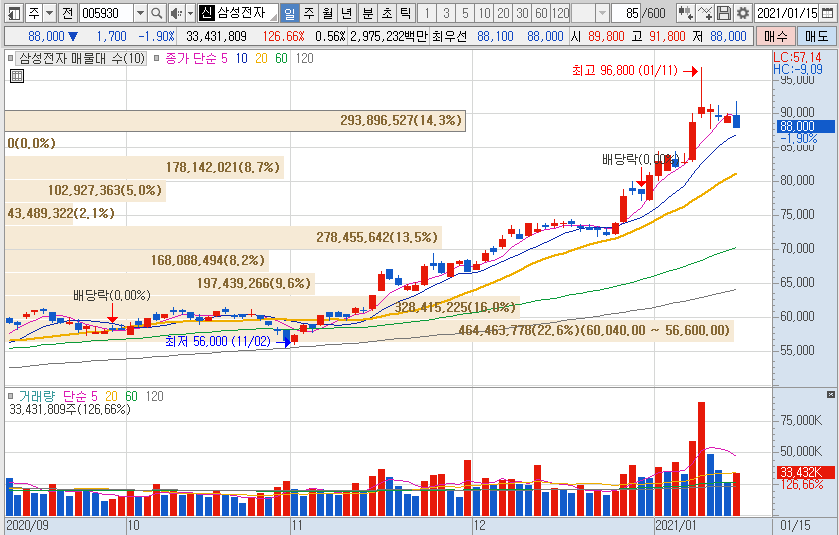The height and width of the screenshot is (535, 839).
Task: Click the price MA 20 period label in orange
Action: pyautogui.click(x=261, y=58)
